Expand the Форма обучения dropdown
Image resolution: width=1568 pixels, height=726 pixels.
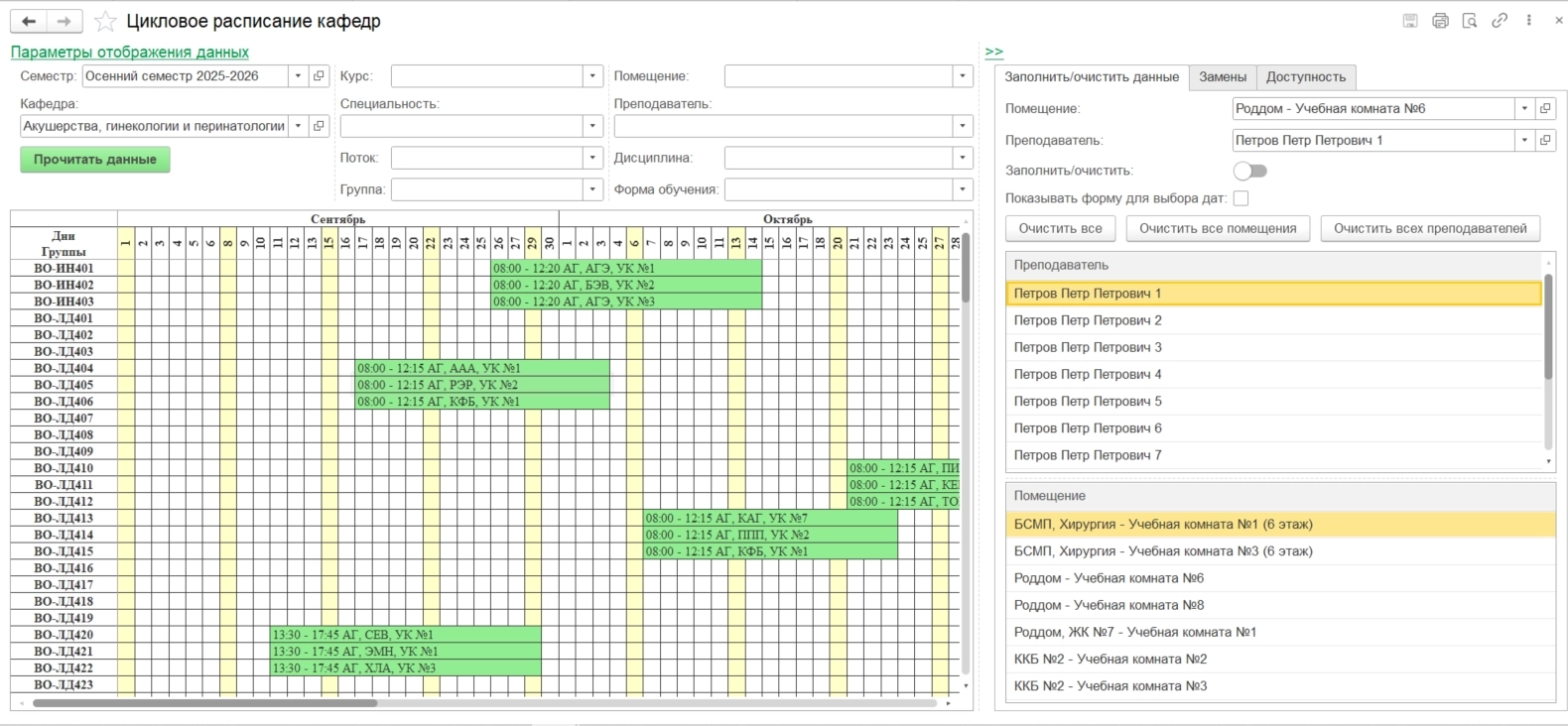[x=962, y=189]
